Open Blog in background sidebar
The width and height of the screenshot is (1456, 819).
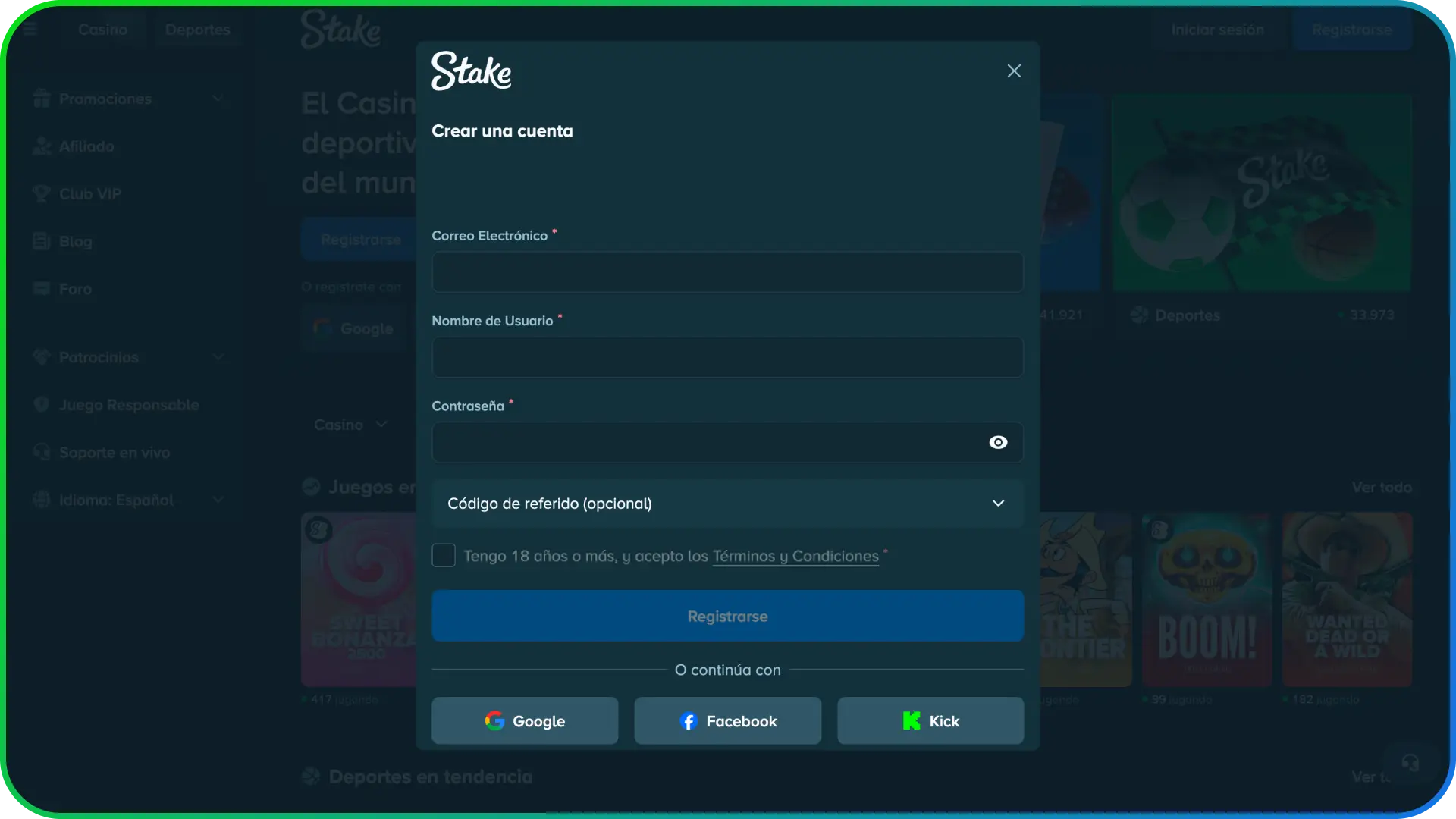click(x=75, y=241)
